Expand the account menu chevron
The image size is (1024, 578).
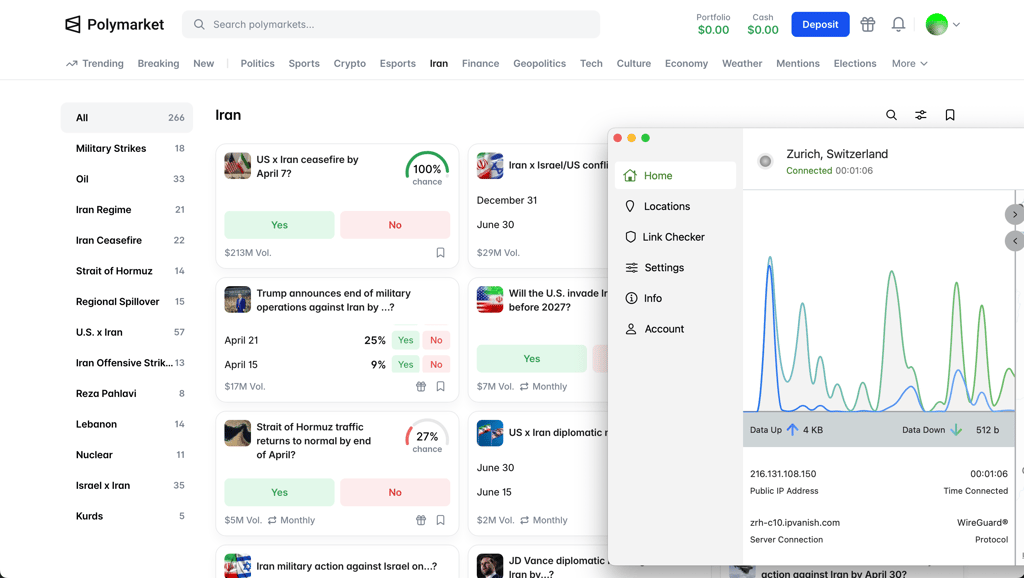956,25
